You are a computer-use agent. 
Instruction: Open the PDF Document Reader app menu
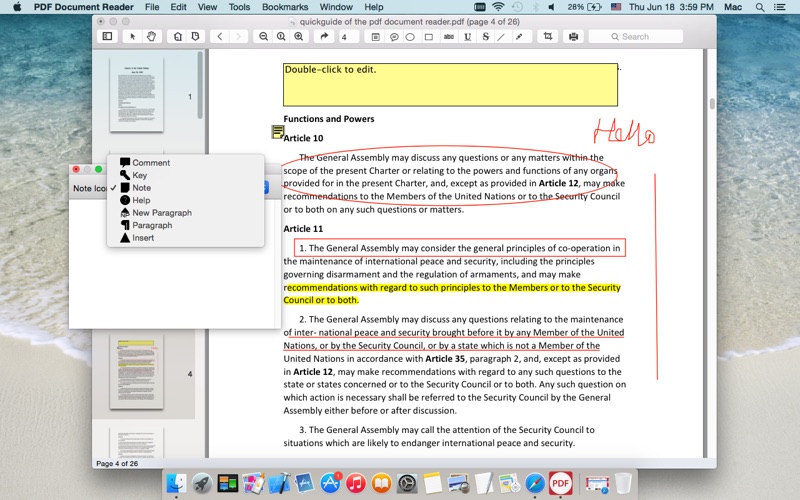pos(84,7)
